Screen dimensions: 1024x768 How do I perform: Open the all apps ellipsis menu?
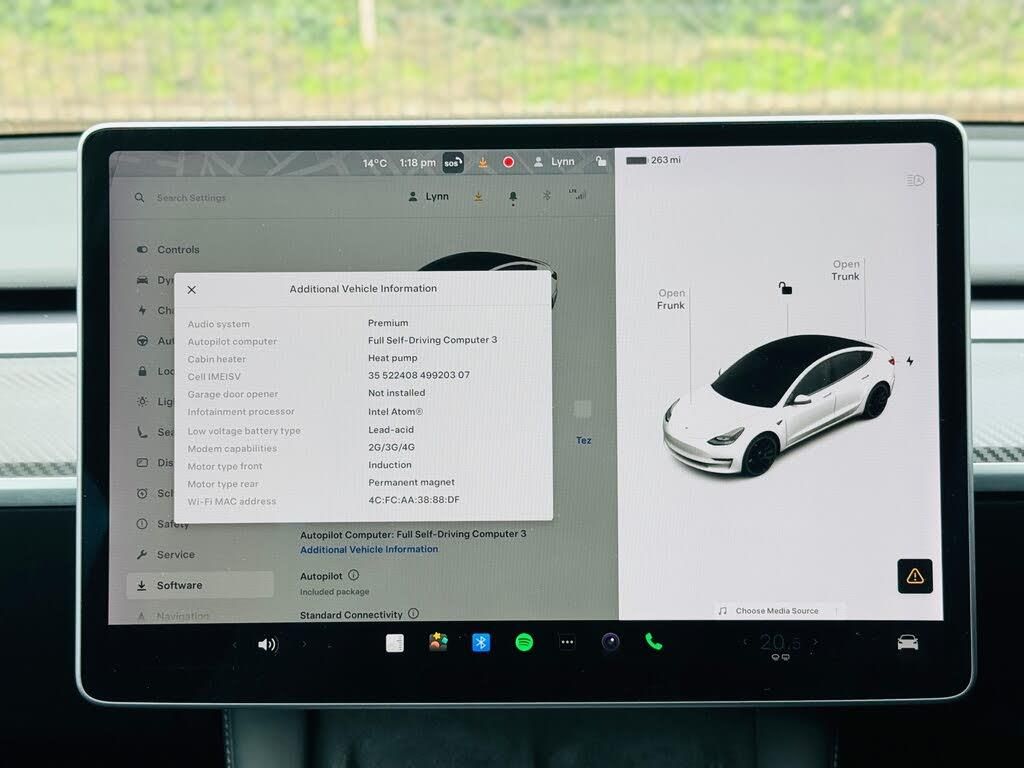(568, 643)
